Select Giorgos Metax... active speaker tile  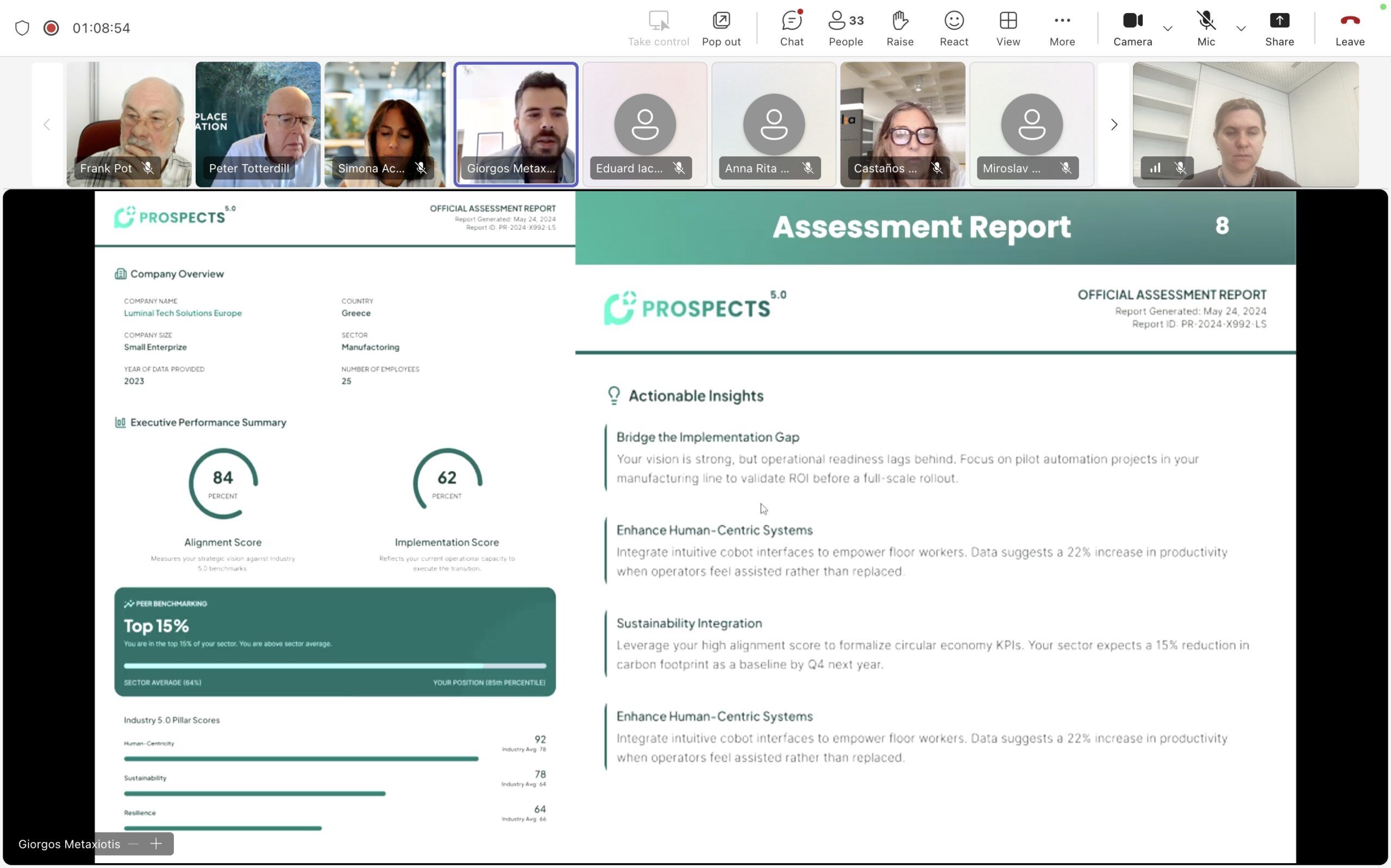(x=516, y=124)
